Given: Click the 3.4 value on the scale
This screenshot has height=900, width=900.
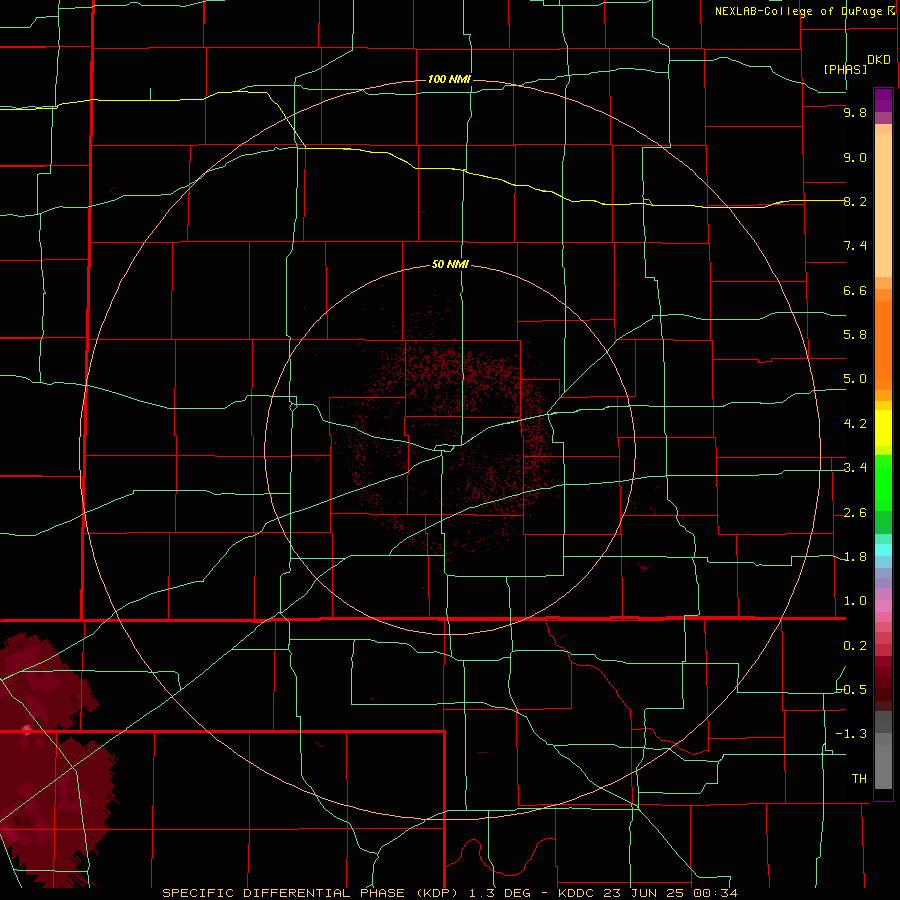Looking at the screenshot, I should pos(855,468).
